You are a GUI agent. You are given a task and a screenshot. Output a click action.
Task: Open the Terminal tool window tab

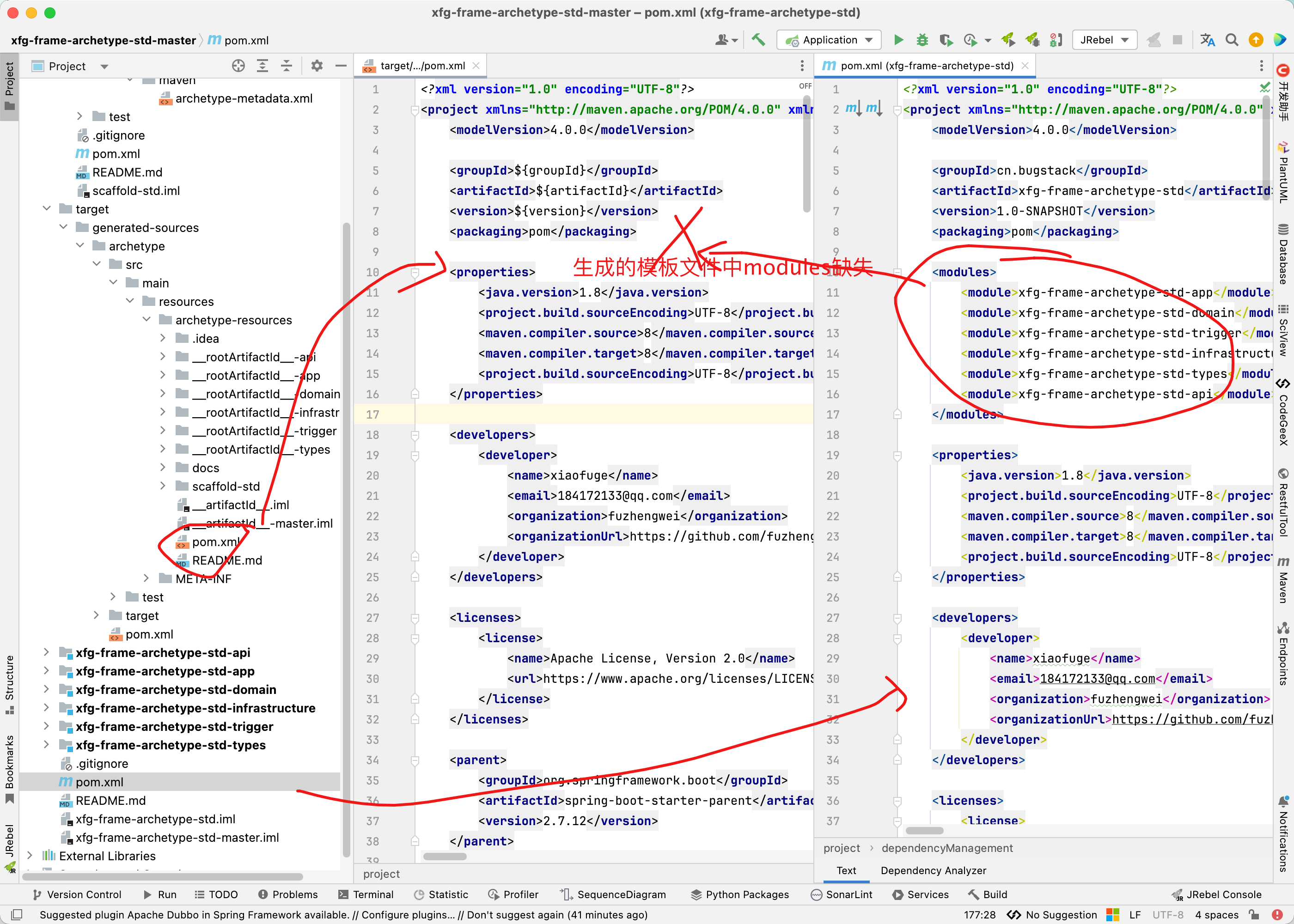(x=366, y=894)
